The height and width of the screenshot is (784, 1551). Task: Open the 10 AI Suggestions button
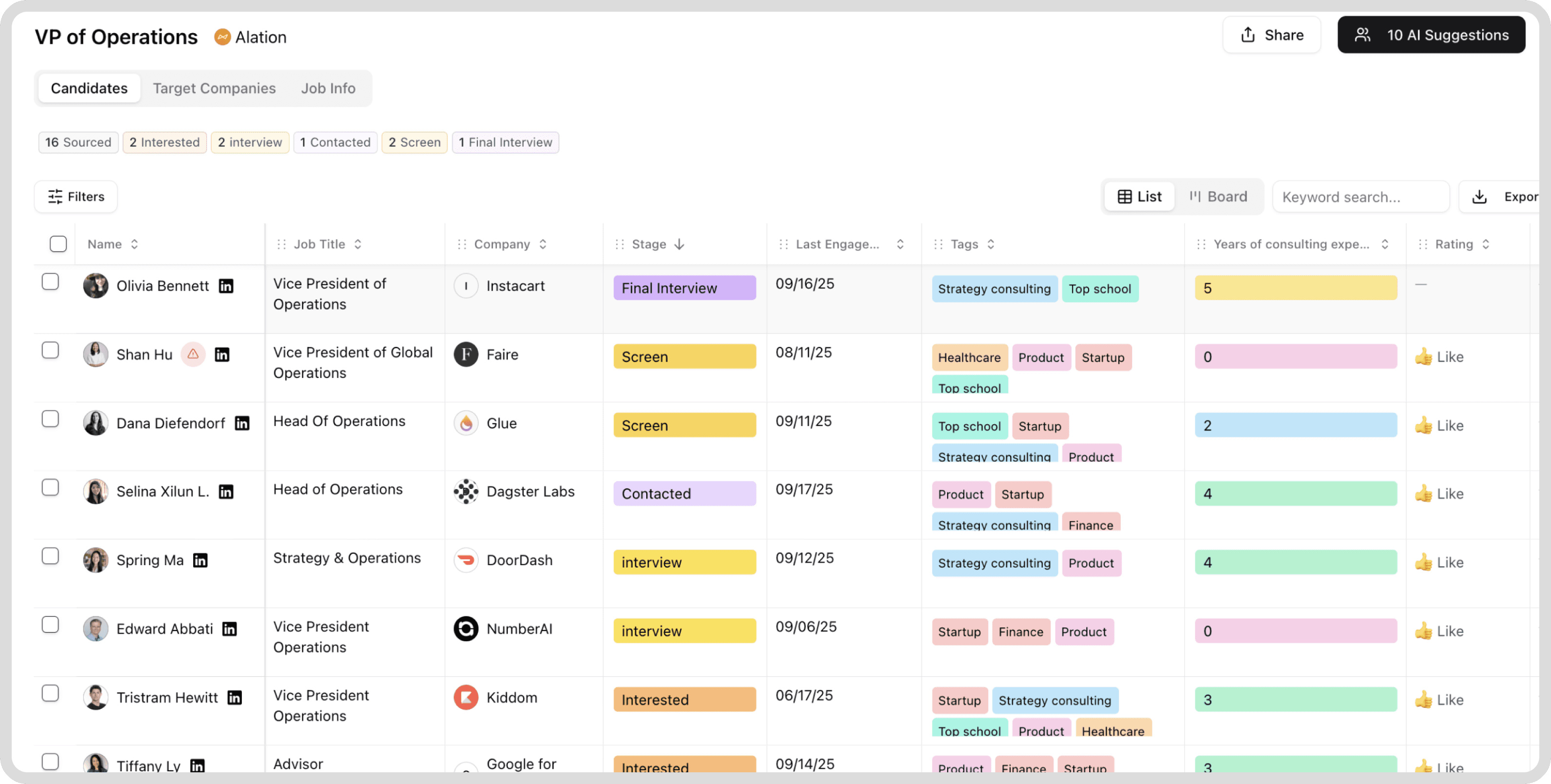pyautogui.click(x=1431, y=35)
